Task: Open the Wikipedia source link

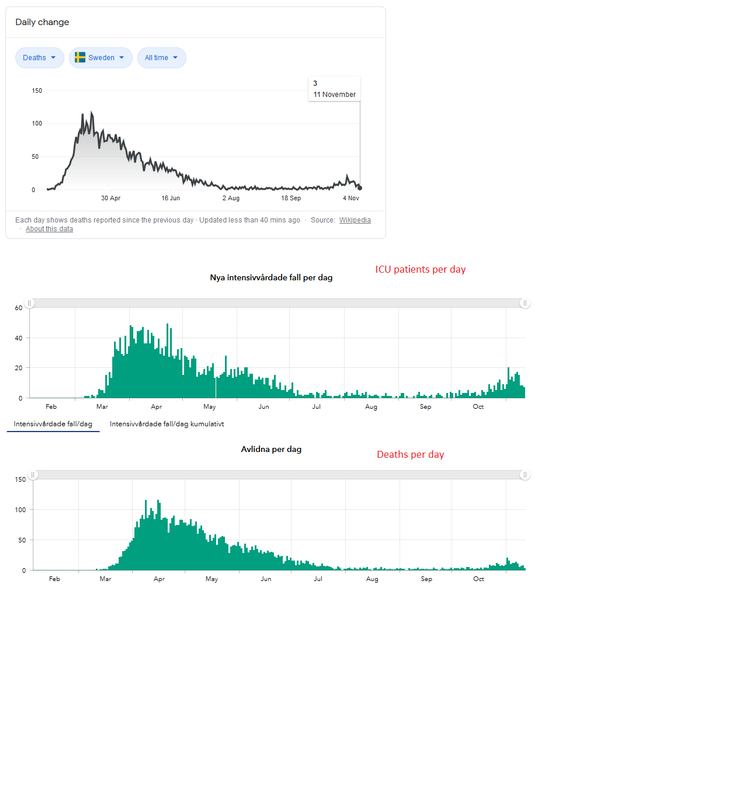Action: 355,220
